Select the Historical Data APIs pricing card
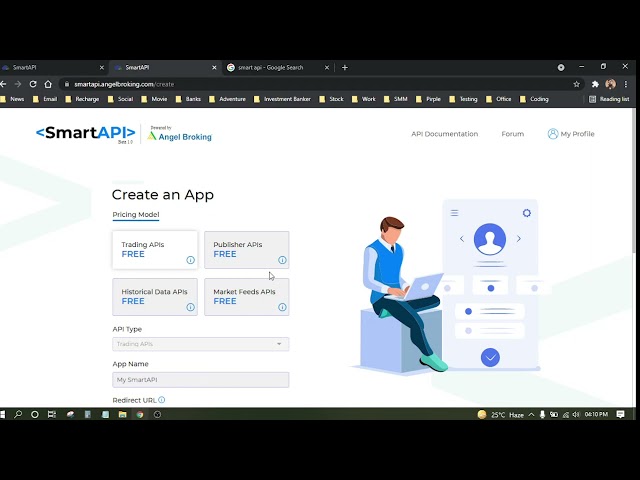 pyautogui.click(x=155, y=297)
